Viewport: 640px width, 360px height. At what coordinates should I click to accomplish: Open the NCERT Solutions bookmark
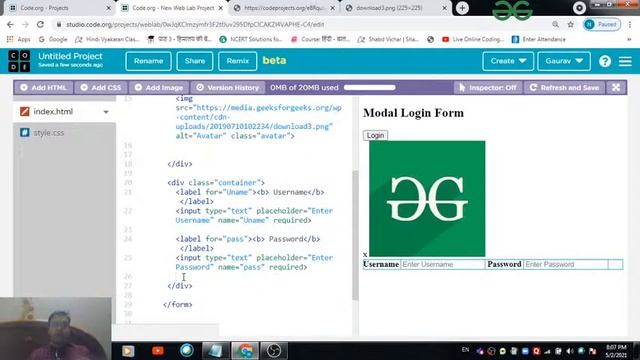pos(251,39)
